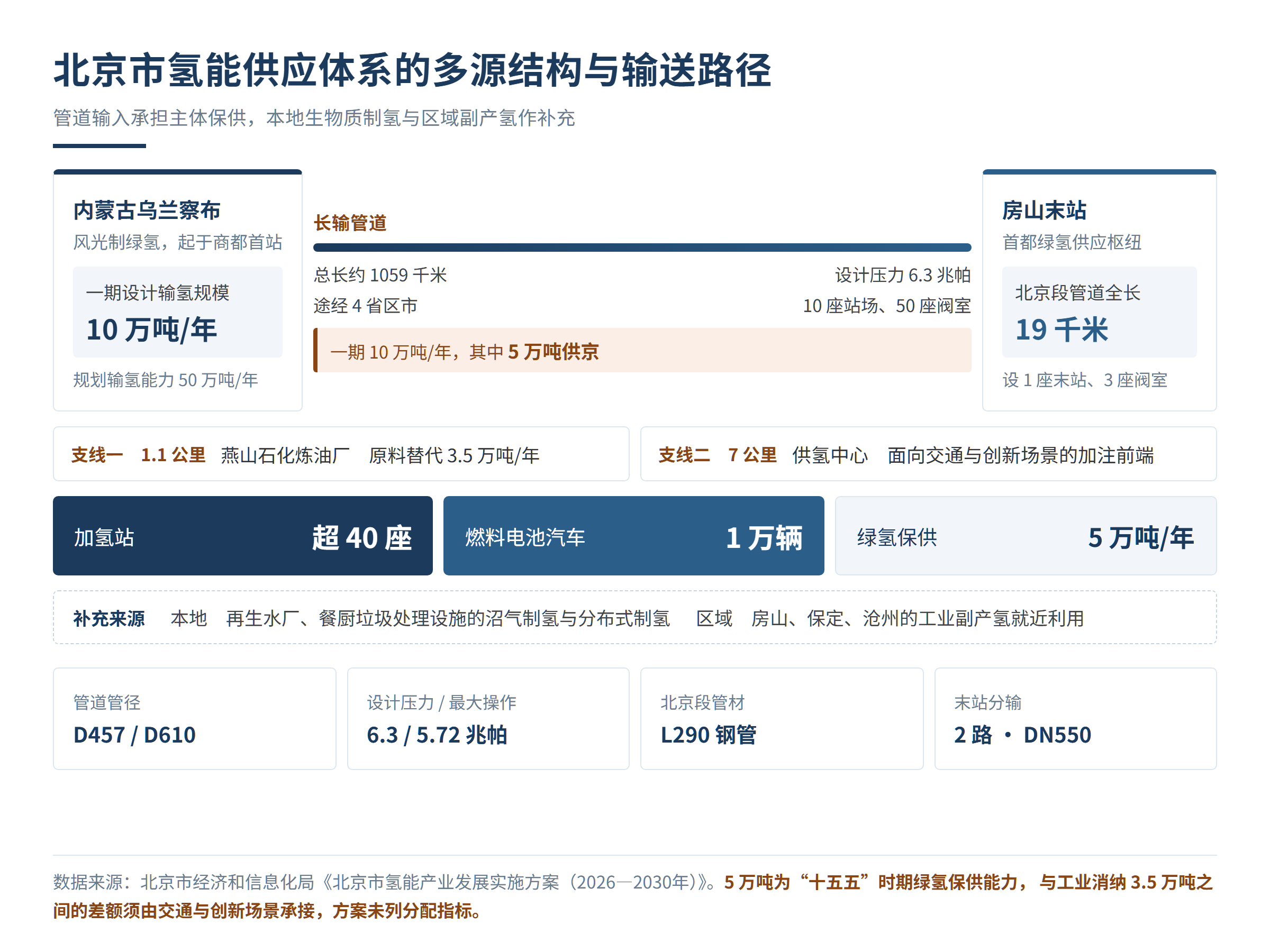Click the label 末站分输
The width and height of the screenshot is (1270, 952).
(x=987, y=702)
